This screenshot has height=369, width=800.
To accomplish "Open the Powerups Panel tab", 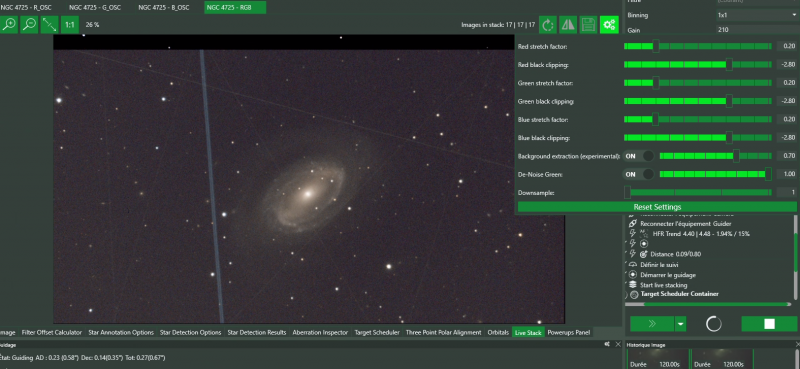I will click(569, 332).
